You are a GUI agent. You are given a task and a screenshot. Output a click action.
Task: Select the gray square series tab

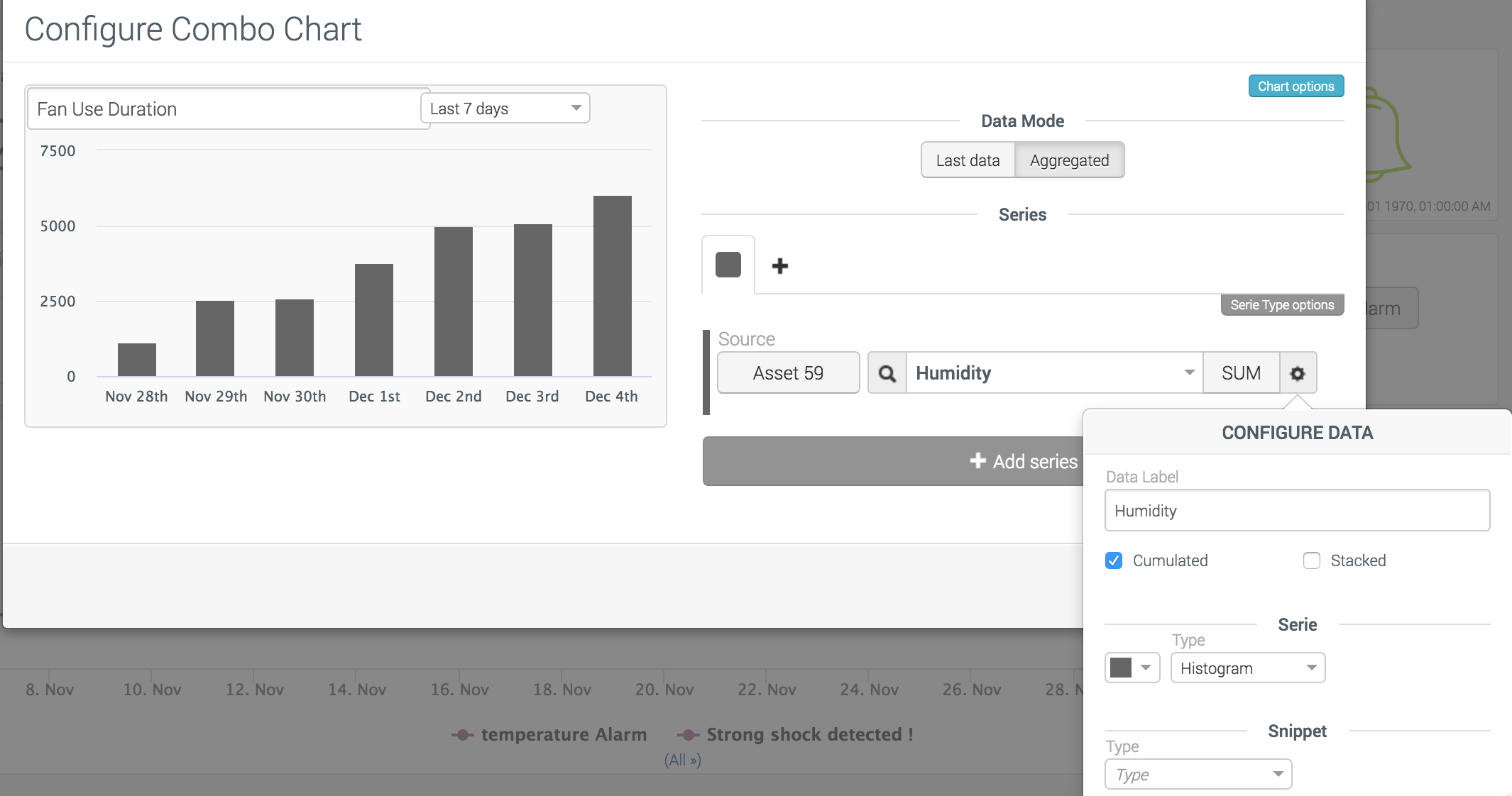tap(728, 265)
